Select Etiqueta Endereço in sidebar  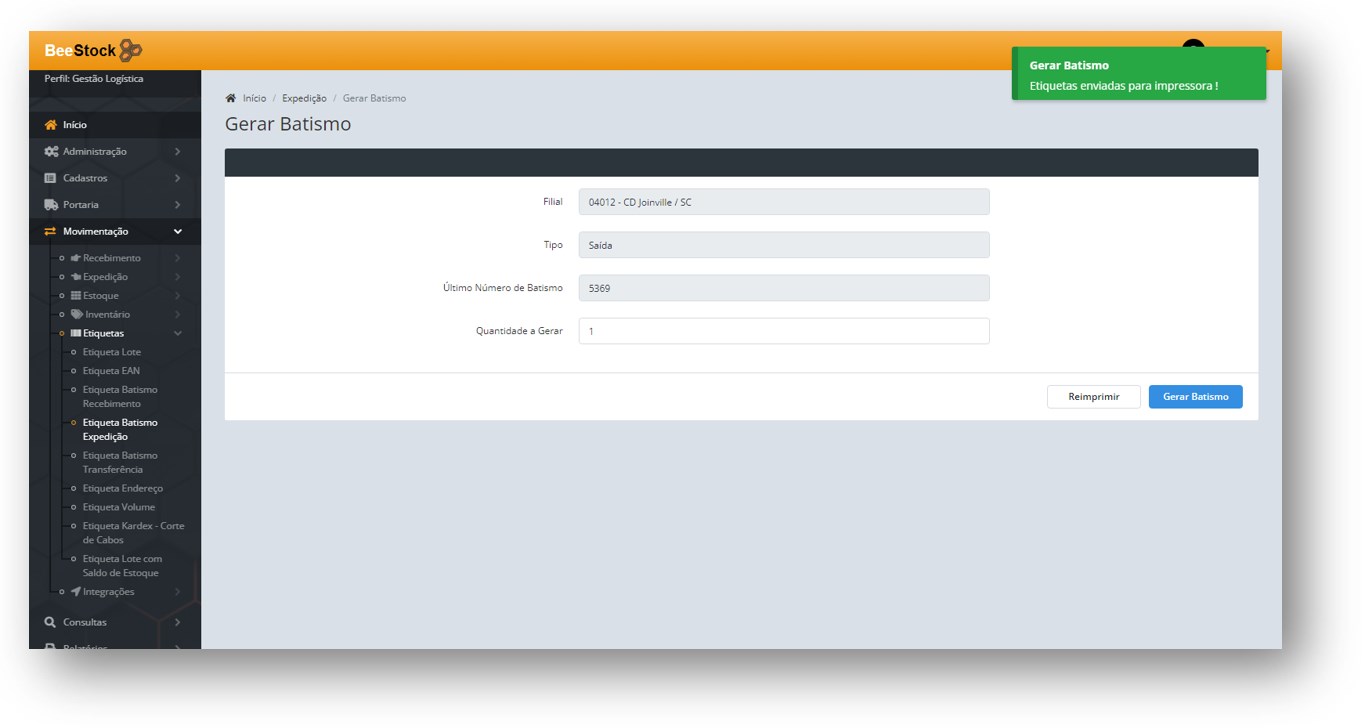point(122,489)
